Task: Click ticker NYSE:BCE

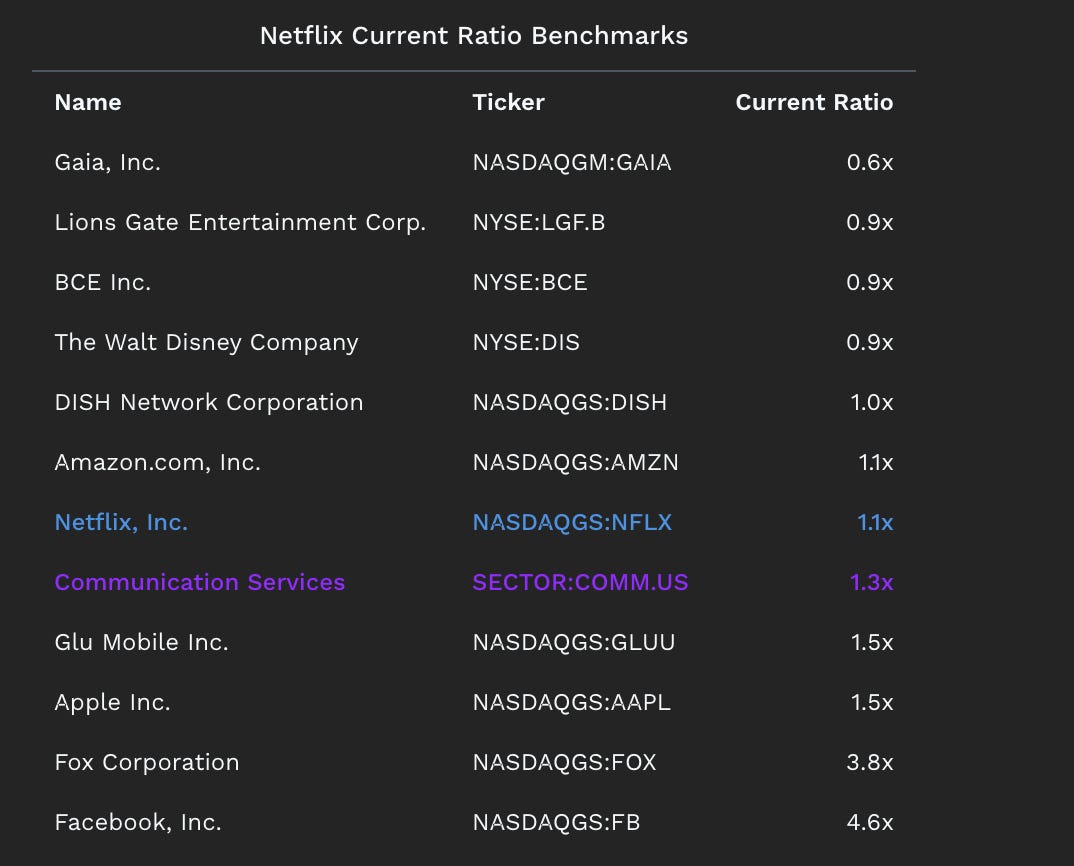Action: click(530, 282)
